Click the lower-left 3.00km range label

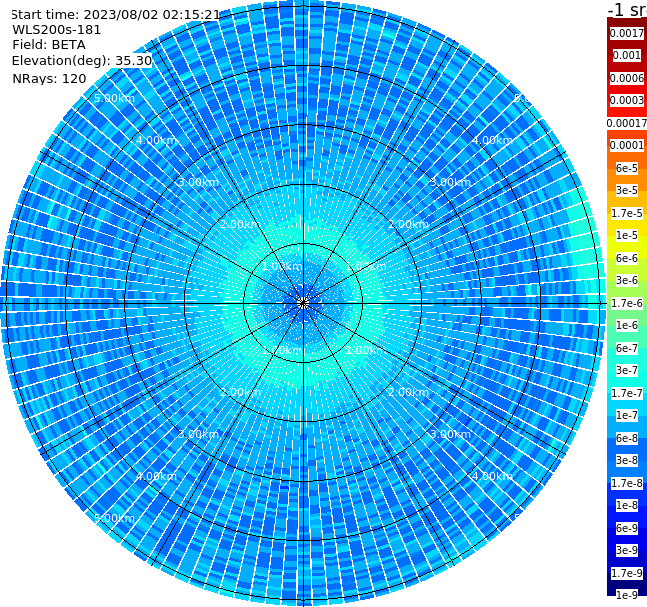198,434
